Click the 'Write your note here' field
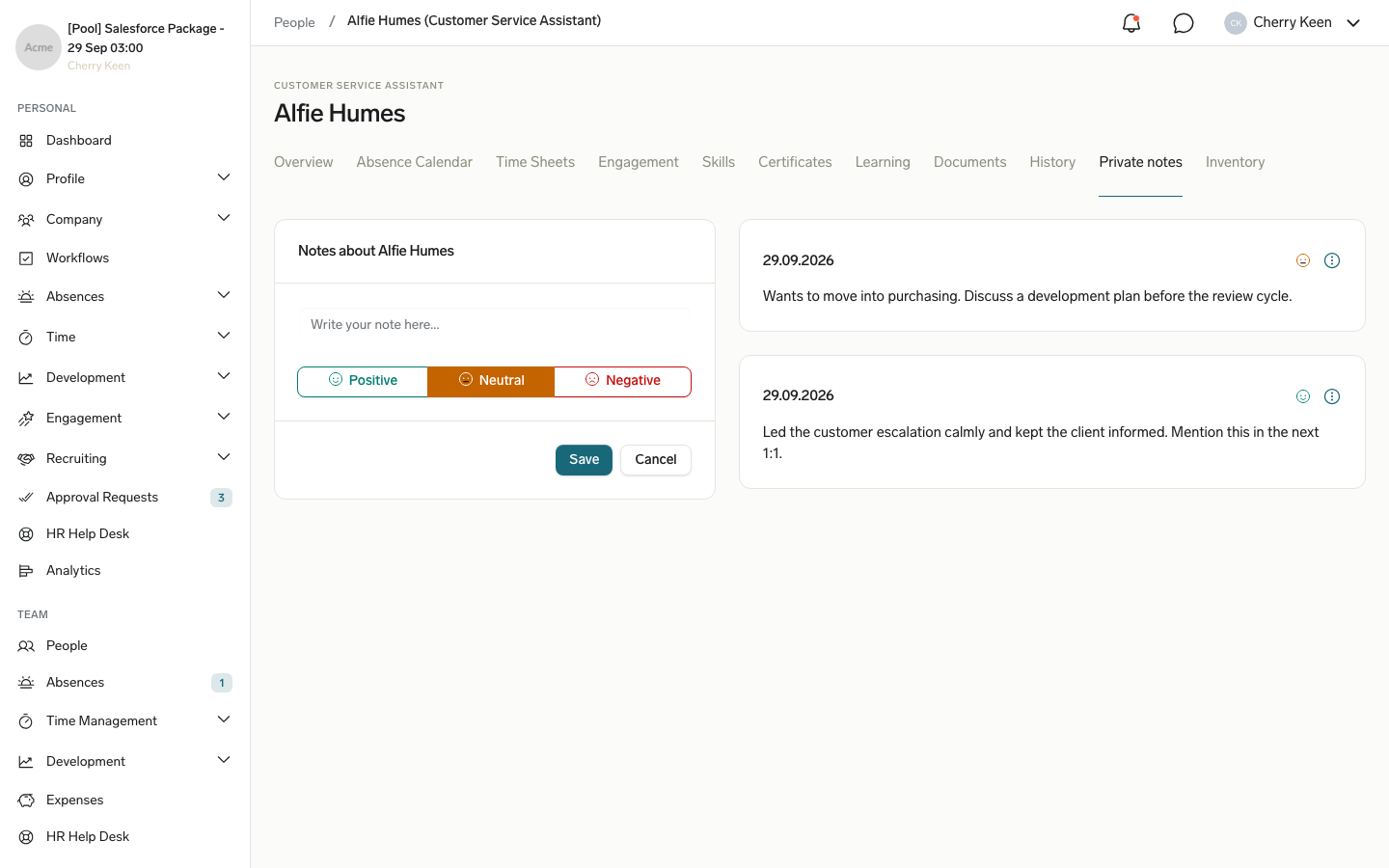 (x=495, y=325)
